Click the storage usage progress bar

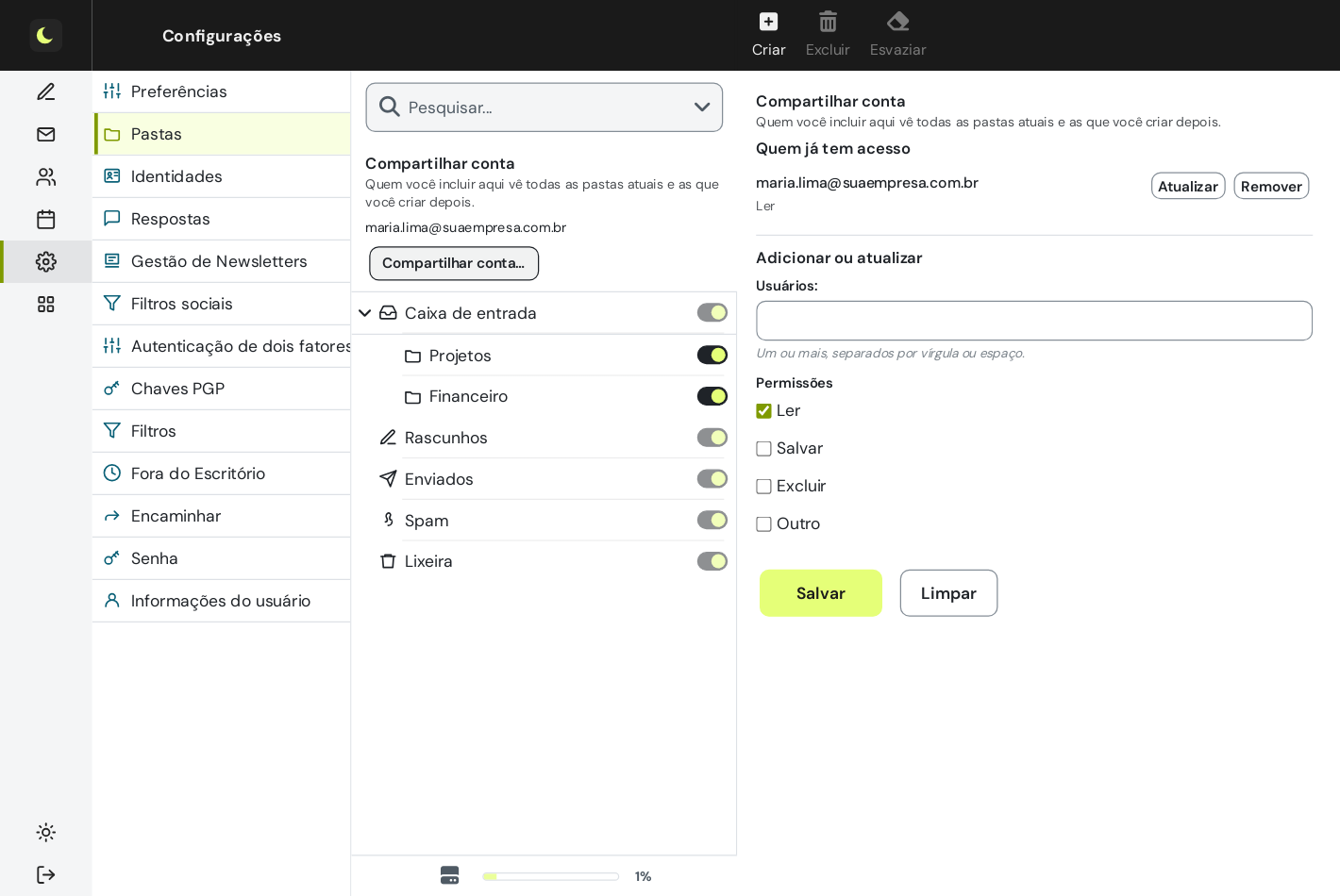coord(550,876)
